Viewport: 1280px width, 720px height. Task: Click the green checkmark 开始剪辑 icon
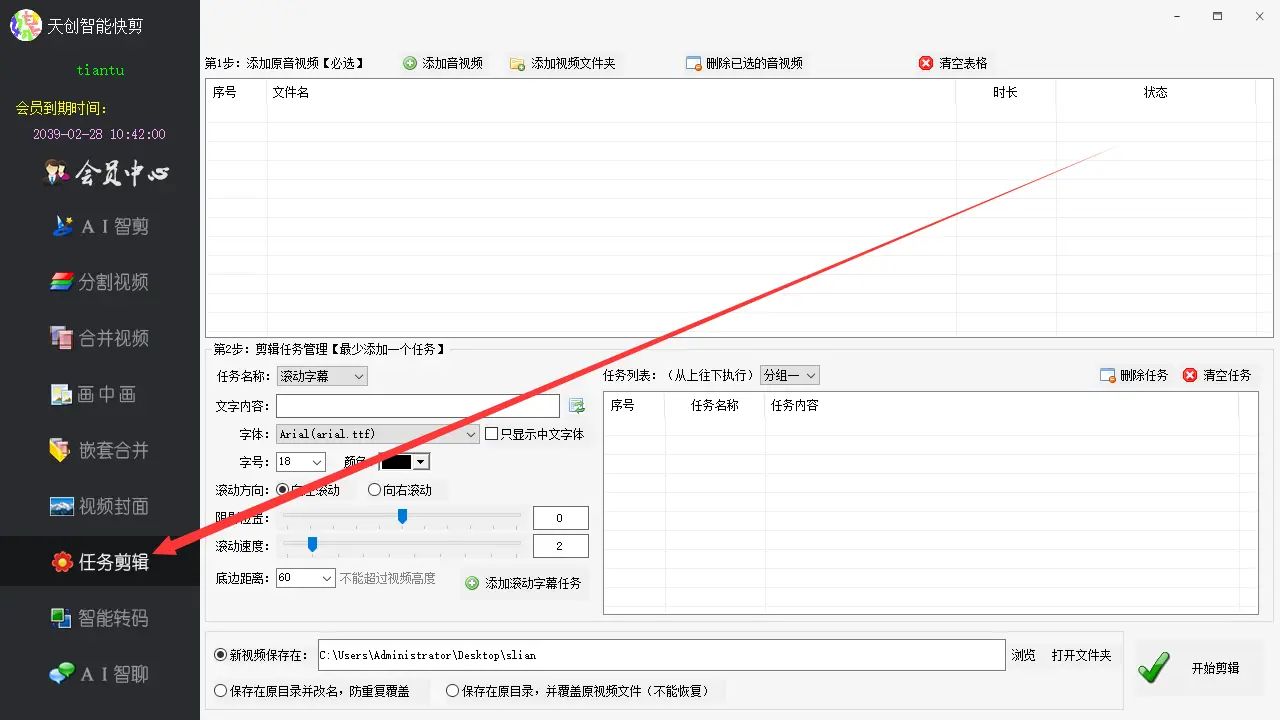(x=1154, y=667)
